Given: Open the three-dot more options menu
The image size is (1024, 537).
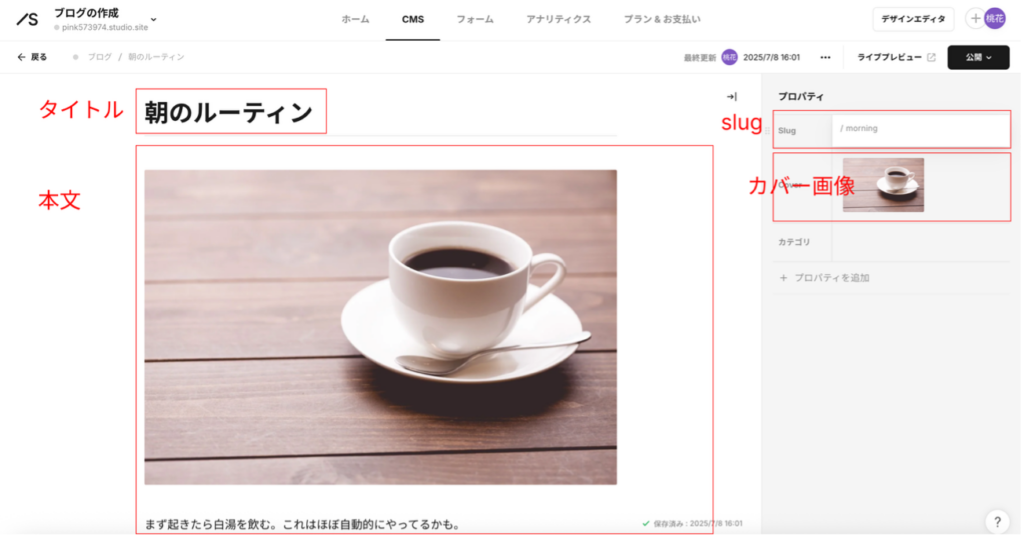Looking at the screenshot, I should click(x=825, y=57).
